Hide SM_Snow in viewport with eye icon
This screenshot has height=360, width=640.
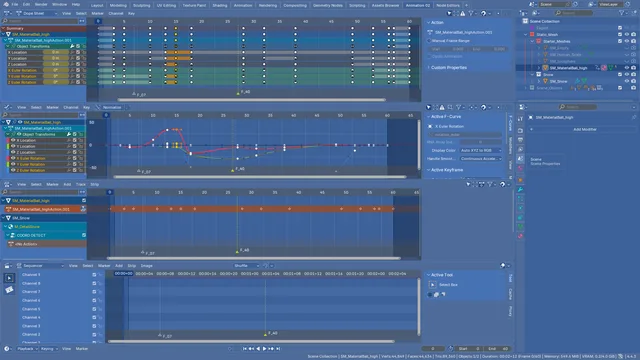pyautogui.click(x=627, y=81)
